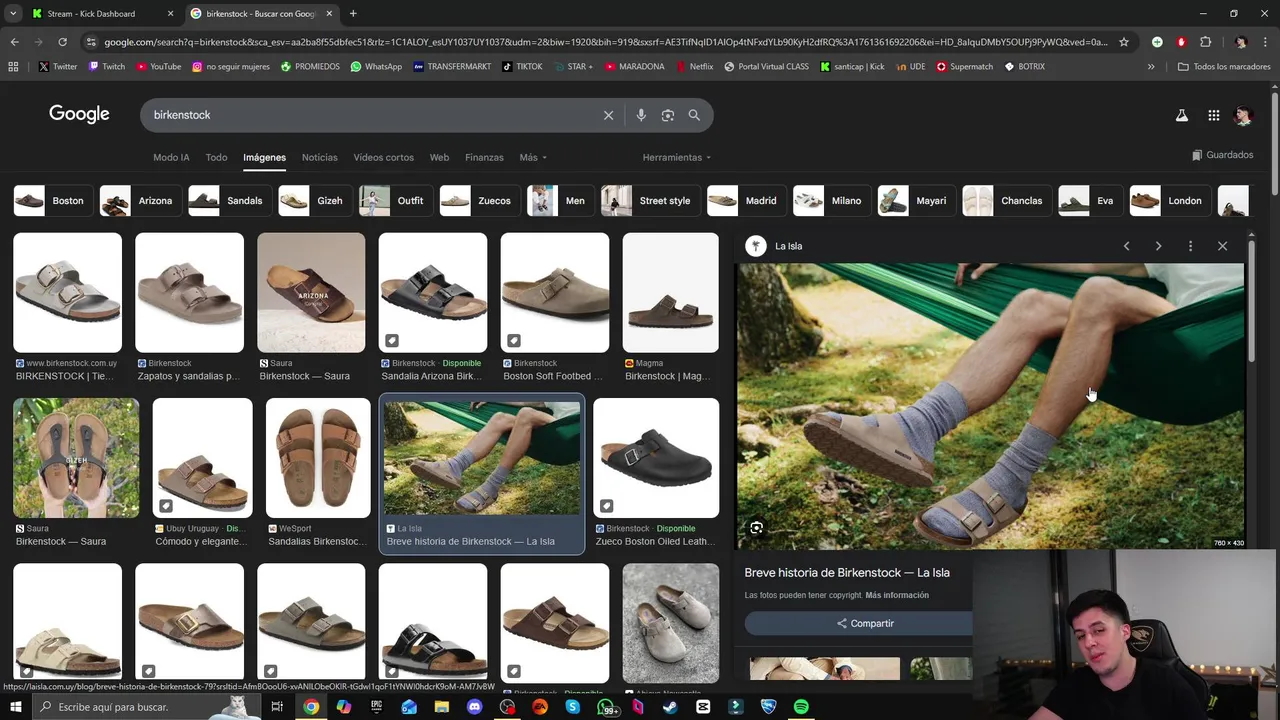Expand the Más search filter dropdown
1280x720 pixels.
[x=533, y=157]
